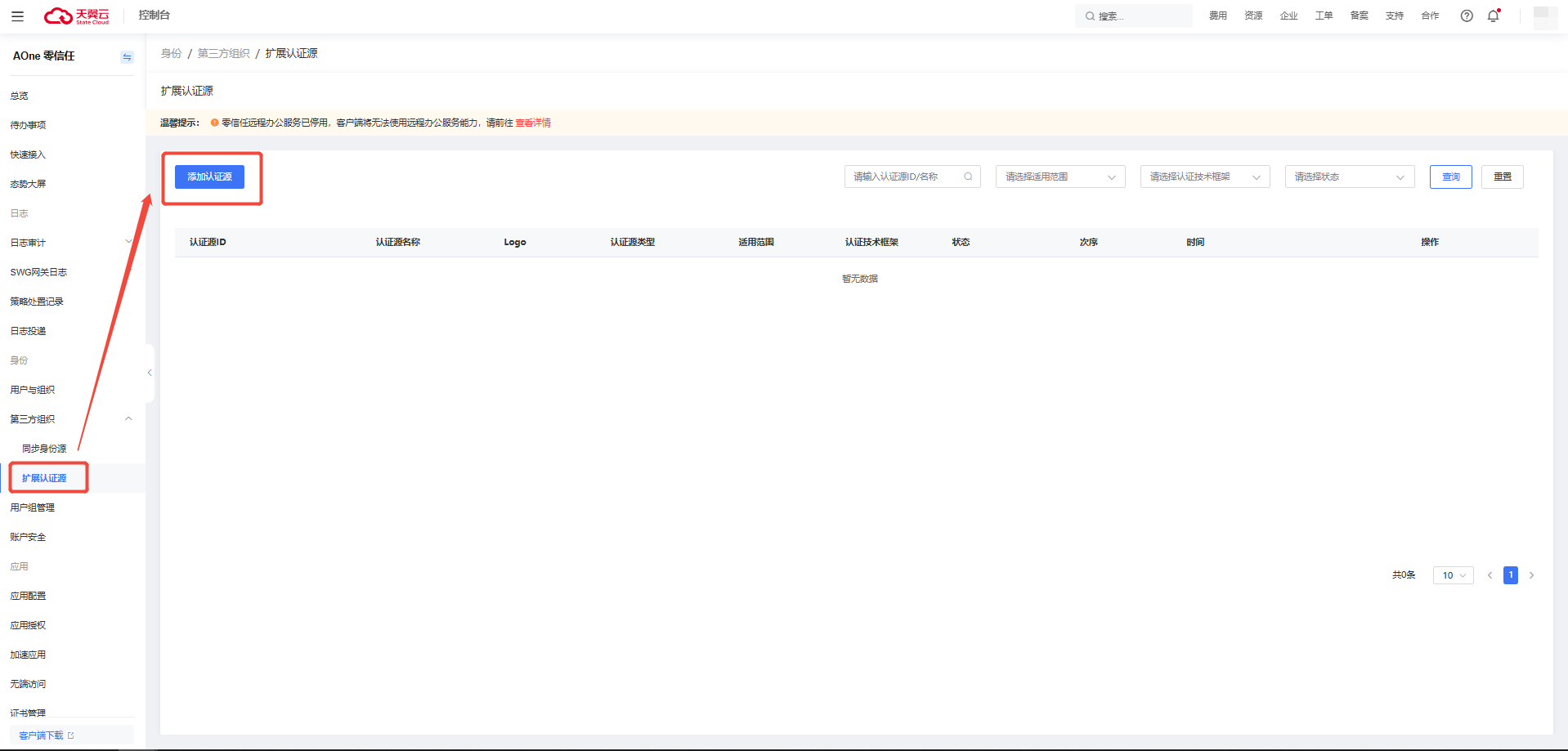Screen dimensions: 1568x751
Task: Open the 请选择状态 dropdown
Action: [1350, 177]
